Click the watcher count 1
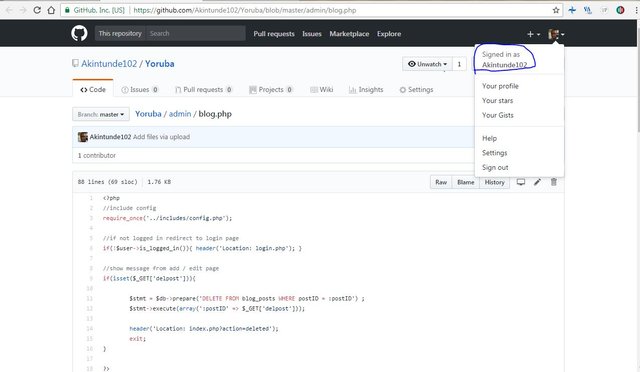 click(459, 64)
